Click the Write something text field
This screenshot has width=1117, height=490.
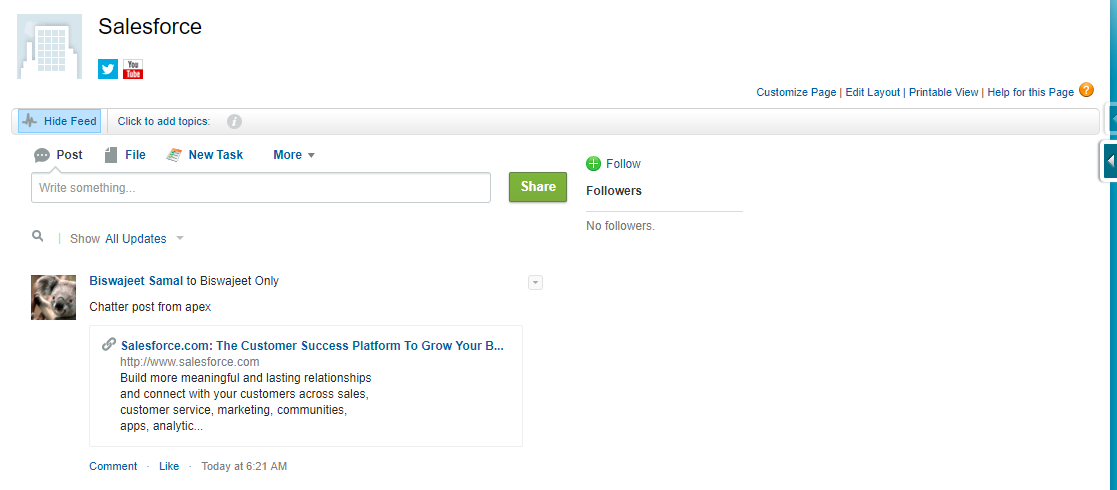(x=261, y=187)
